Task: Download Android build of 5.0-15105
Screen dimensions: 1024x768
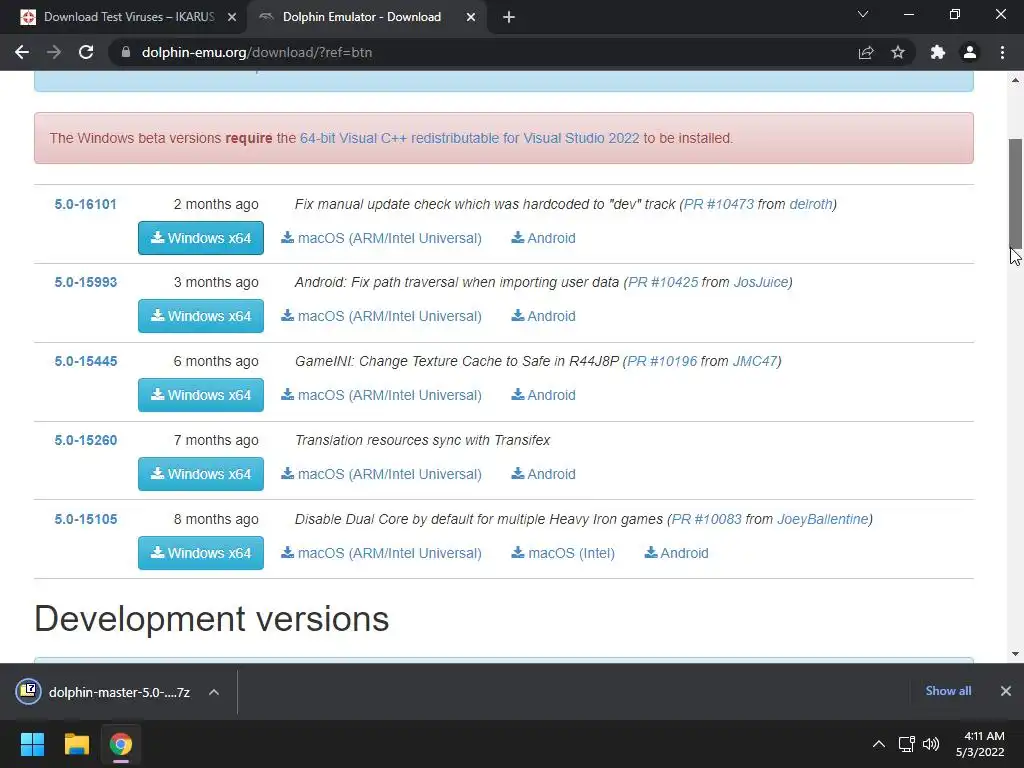Action: (676, 553)
